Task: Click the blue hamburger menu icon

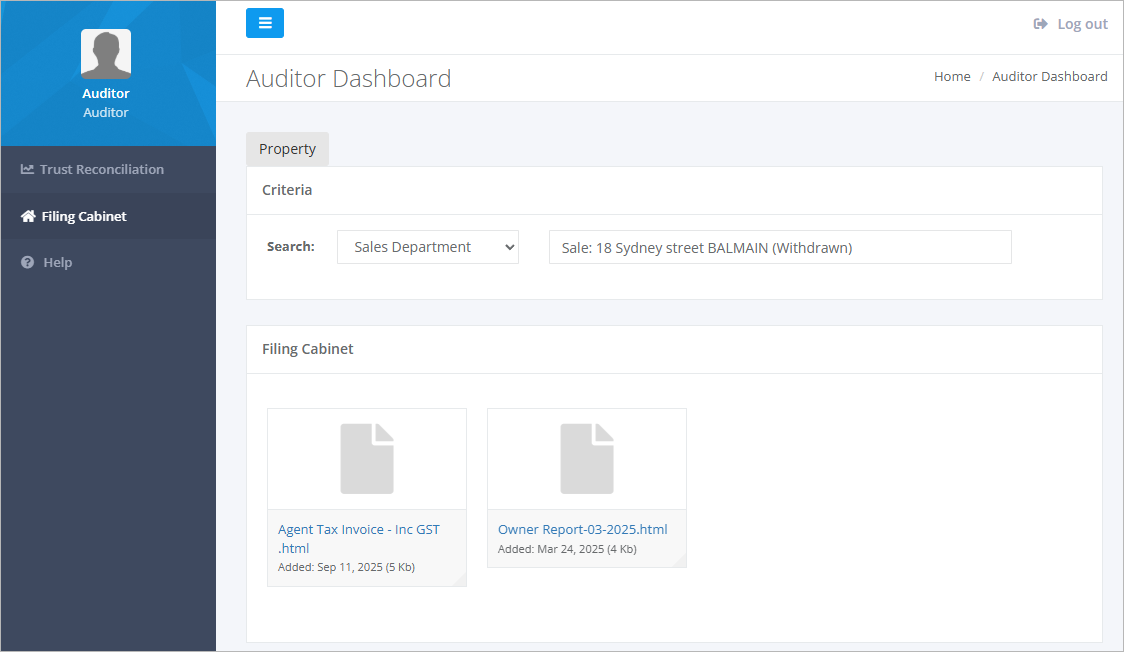Action: 264,22
